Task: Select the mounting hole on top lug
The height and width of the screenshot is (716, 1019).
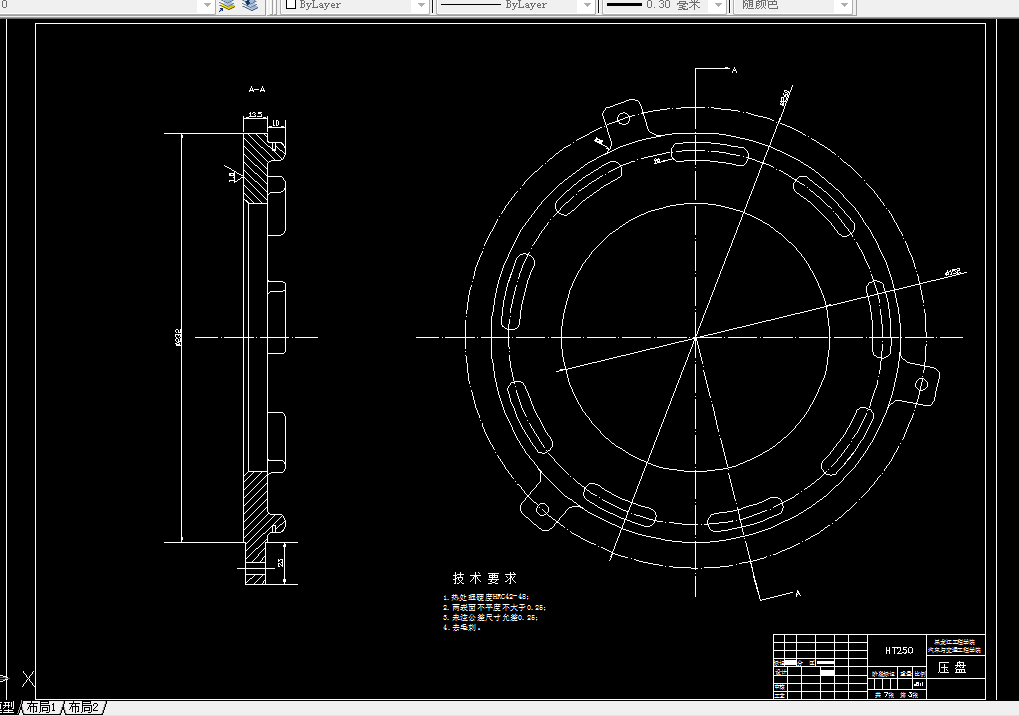Action: (x=623, y=119)
